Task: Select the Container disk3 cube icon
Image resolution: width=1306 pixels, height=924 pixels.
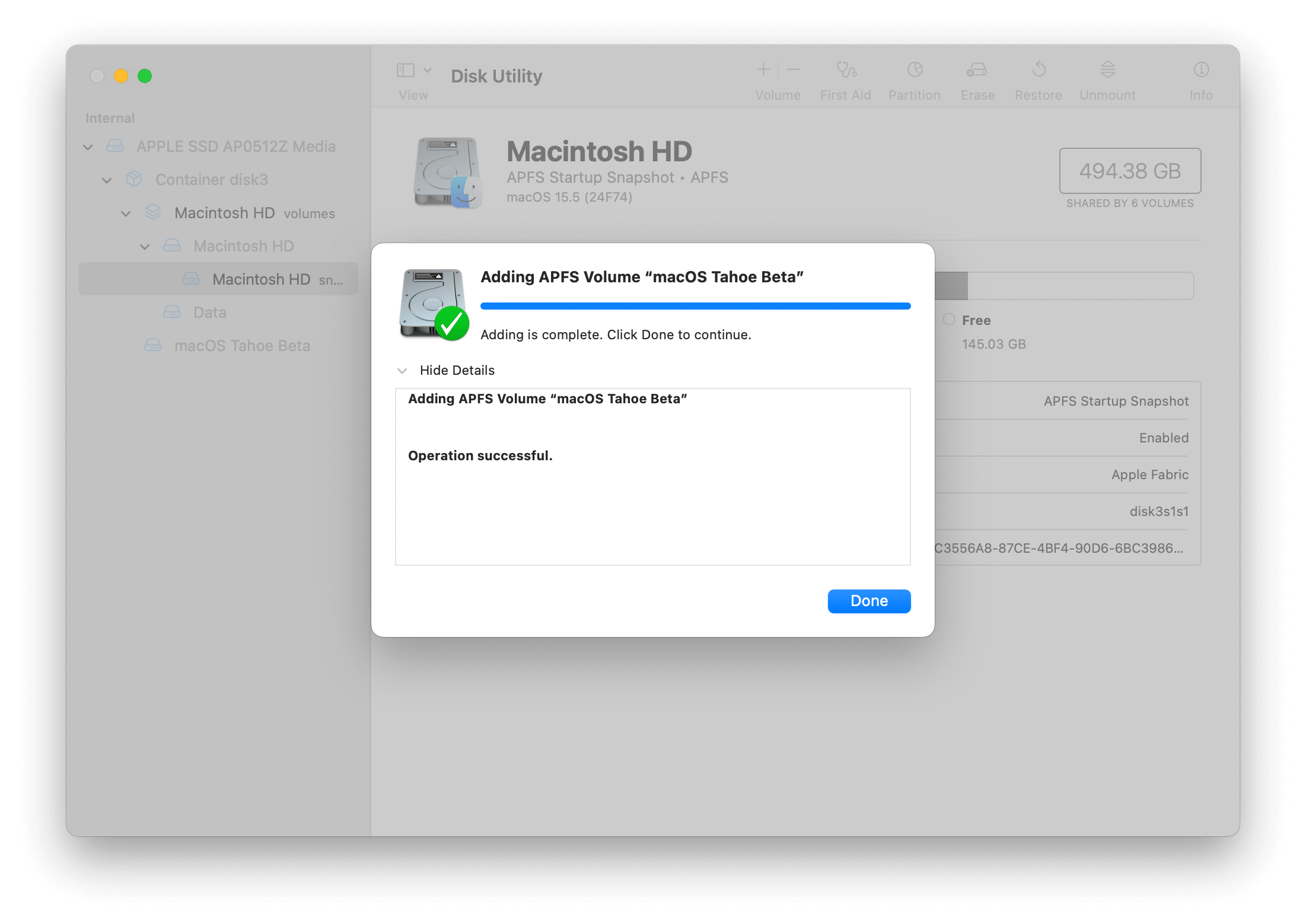Action: (134, 179)
